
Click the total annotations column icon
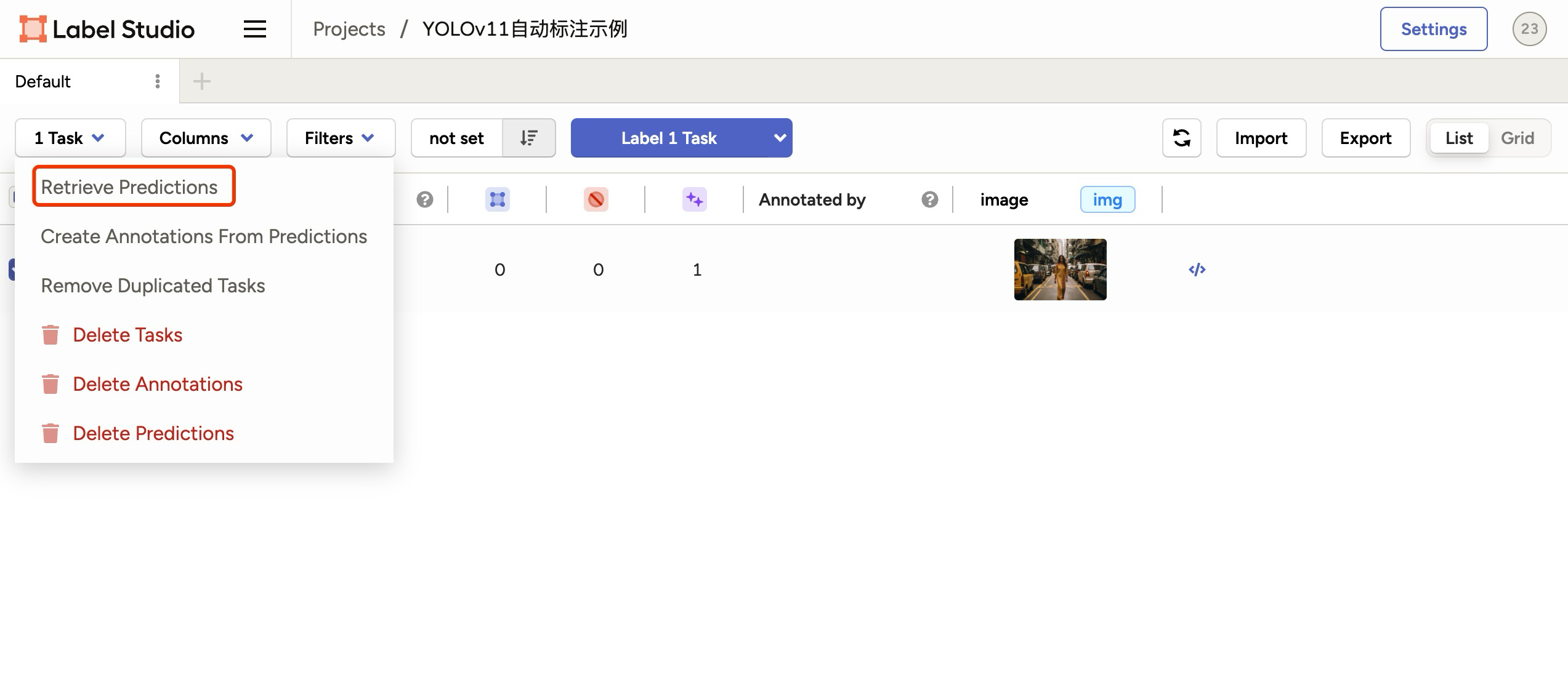click(497, 199)
